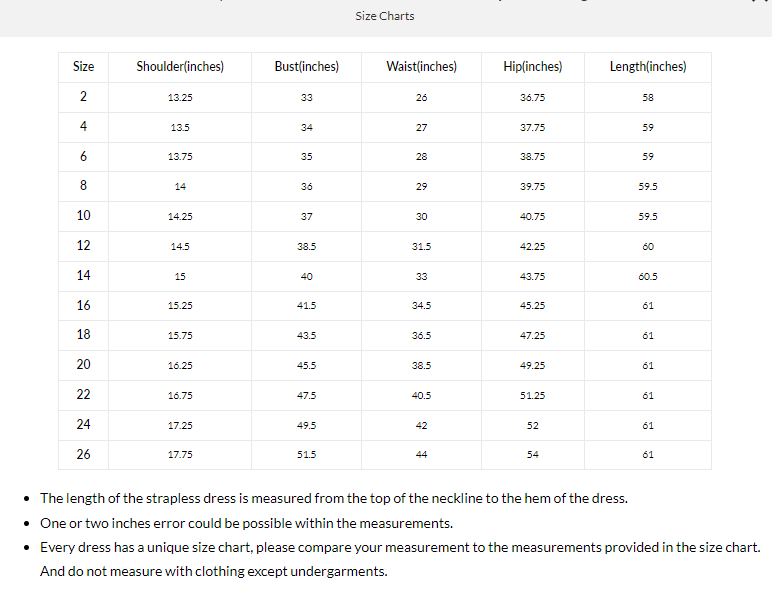
Task: Click size 2 in the Size column
Action: click(x=84, y=97)
